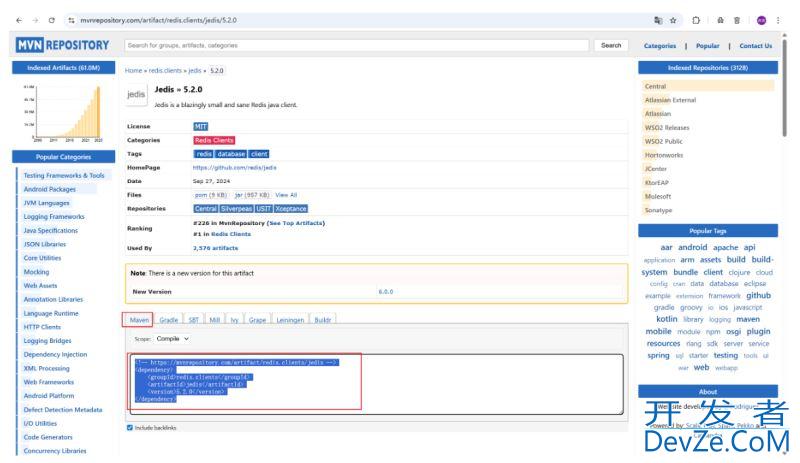Open the Central repository badge
The height and width of the screenshot is (463, 800).
pos(206,209)
